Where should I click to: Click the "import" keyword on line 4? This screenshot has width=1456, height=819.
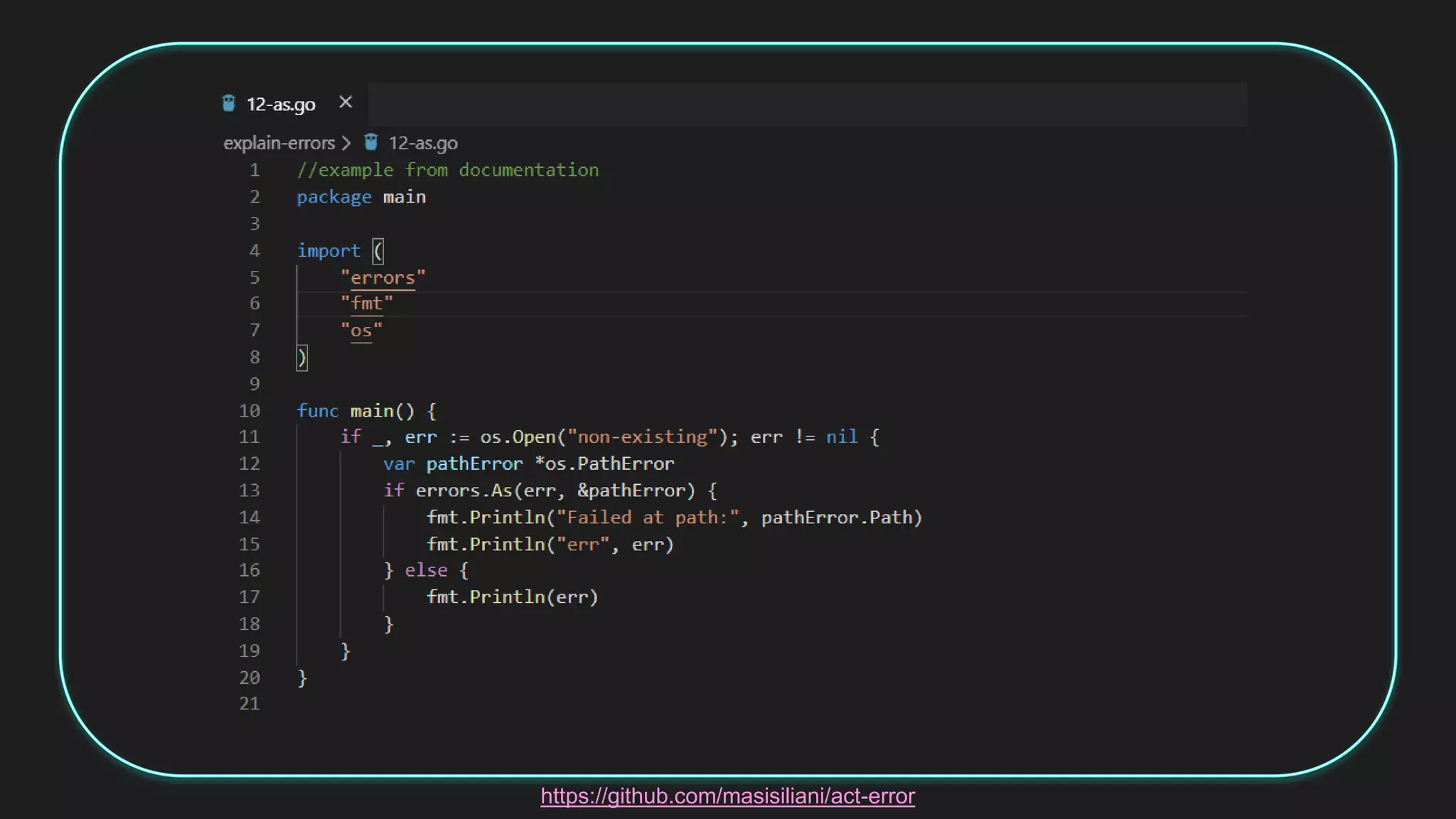[x=328, y=251]
